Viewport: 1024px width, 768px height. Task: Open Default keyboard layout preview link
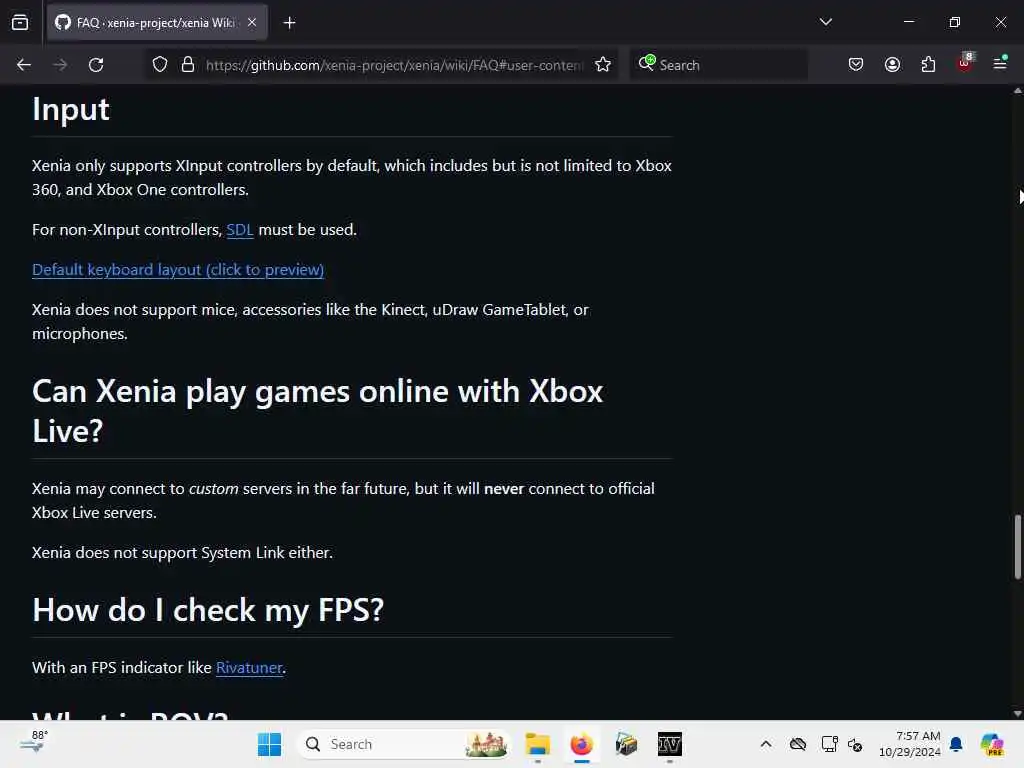pos(178,270)
